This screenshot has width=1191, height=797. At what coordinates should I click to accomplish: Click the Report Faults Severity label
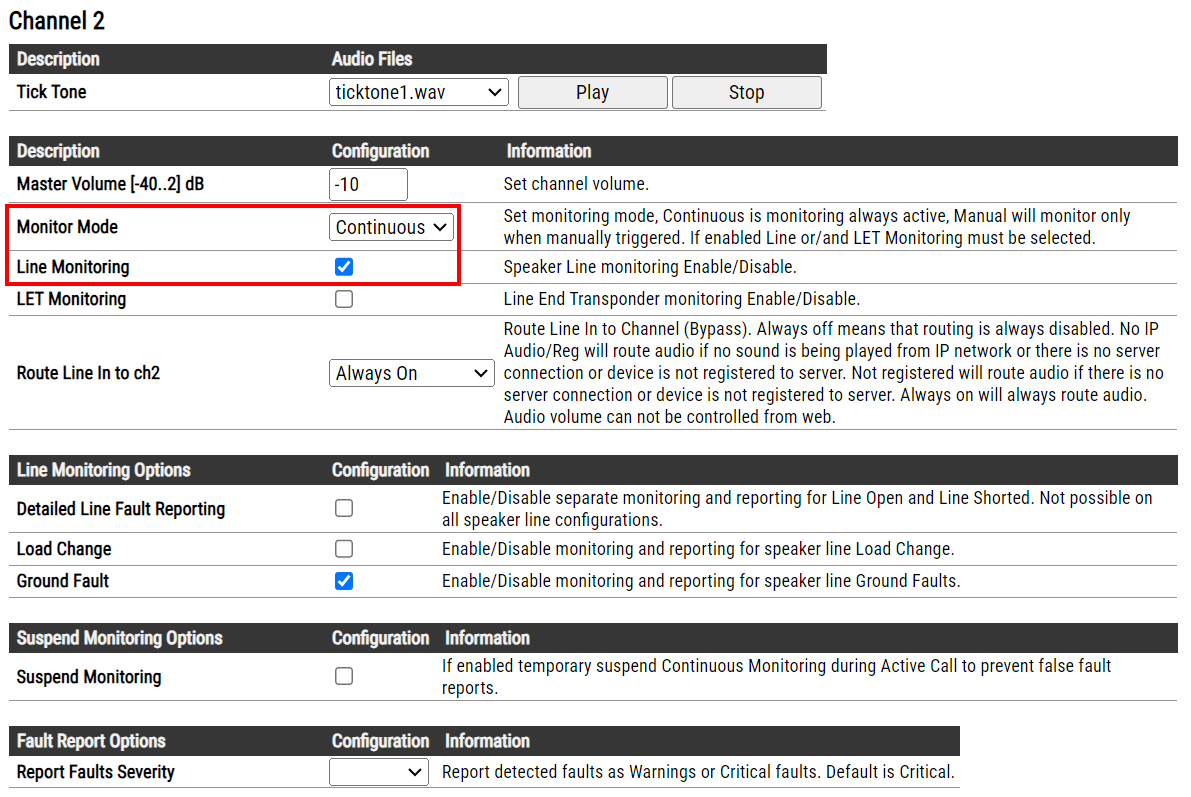click(96, 772)
